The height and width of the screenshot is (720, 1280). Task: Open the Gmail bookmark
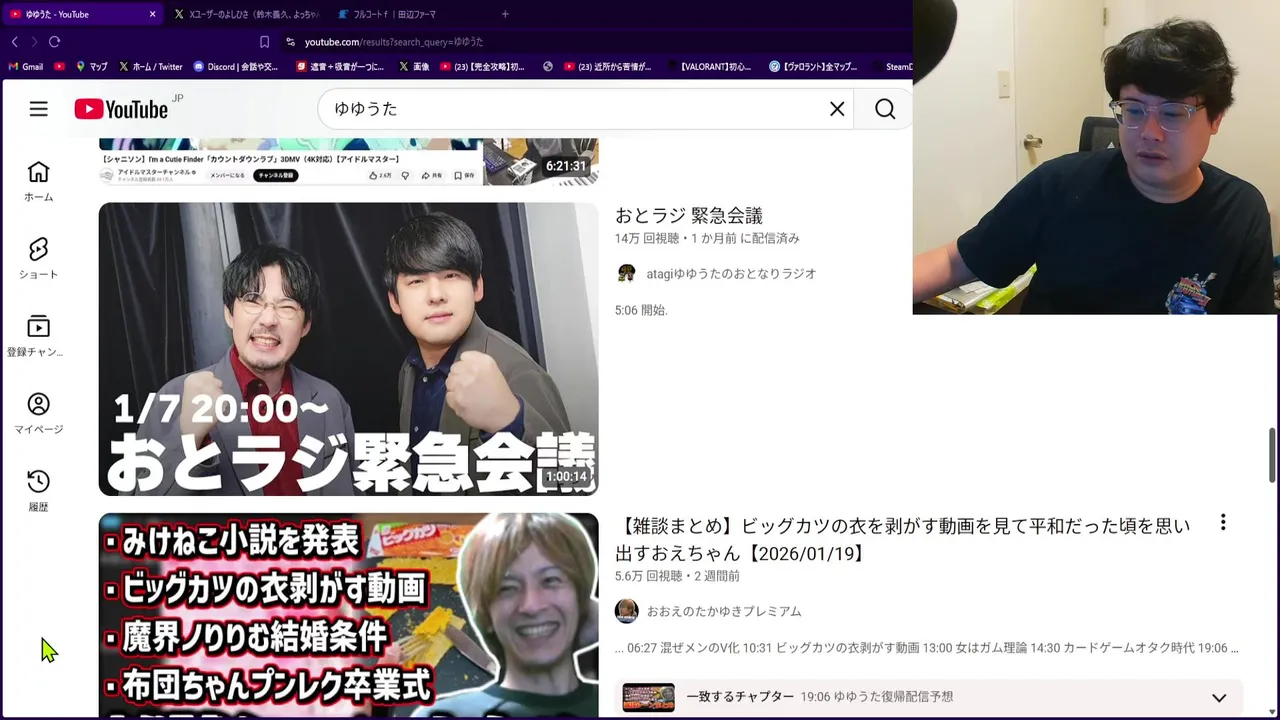[x=26, y=67]
